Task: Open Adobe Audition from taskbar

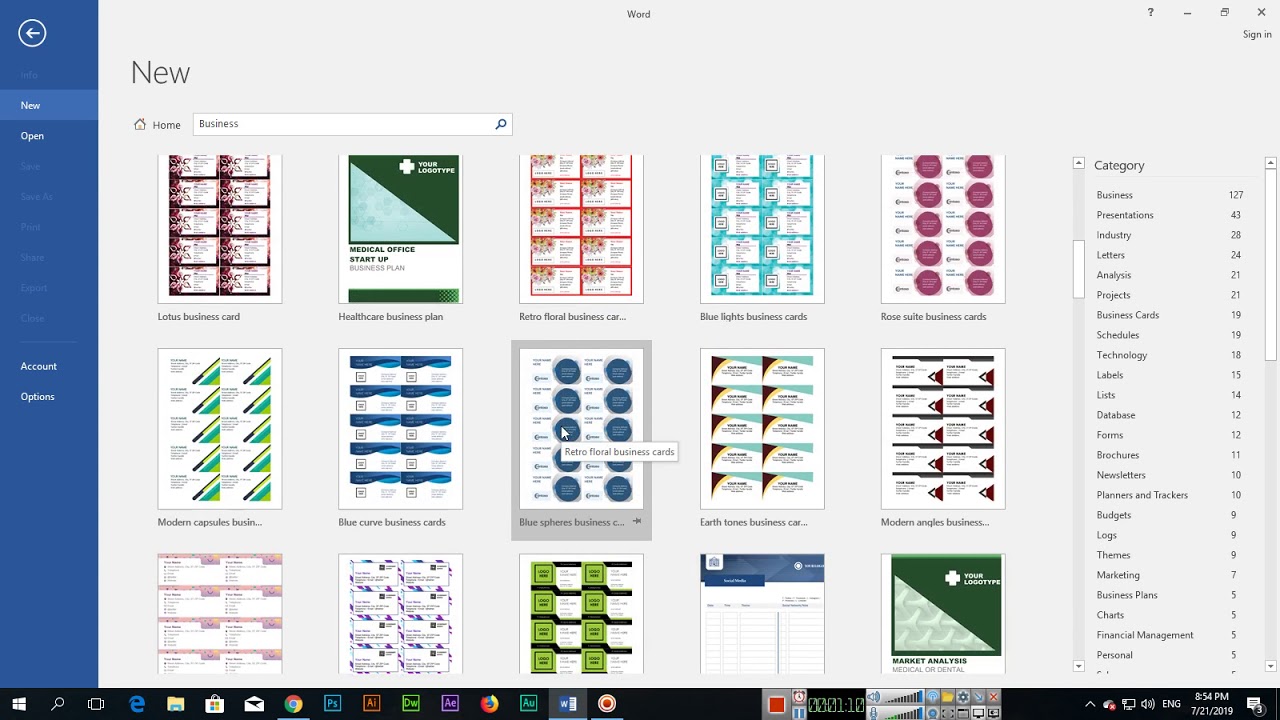Action: 528,704
